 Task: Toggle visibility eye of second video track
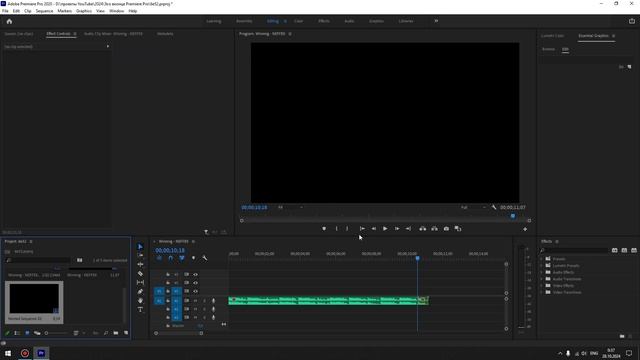coord(196,283)
